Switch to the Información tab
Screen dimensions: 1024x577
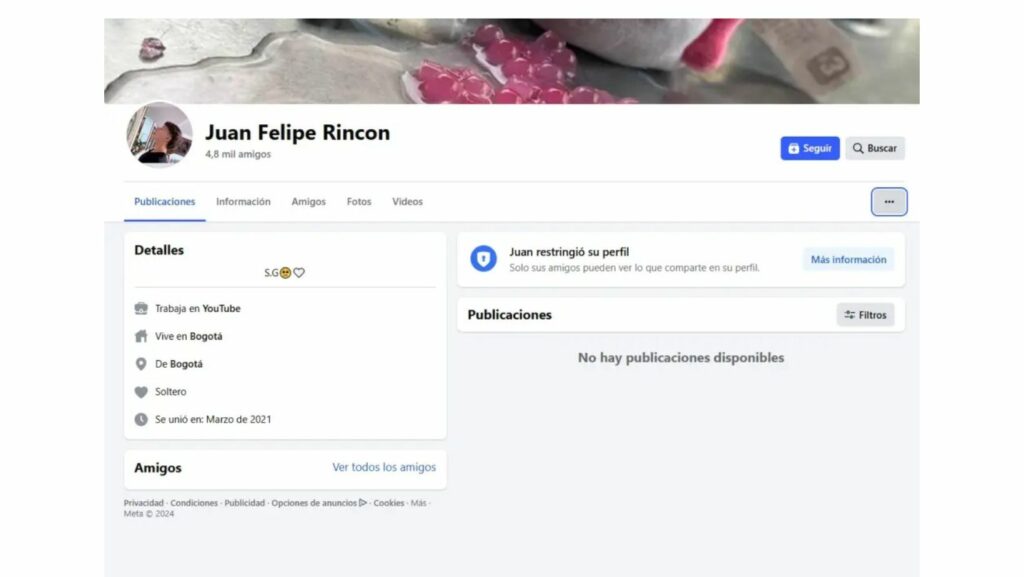243,202
